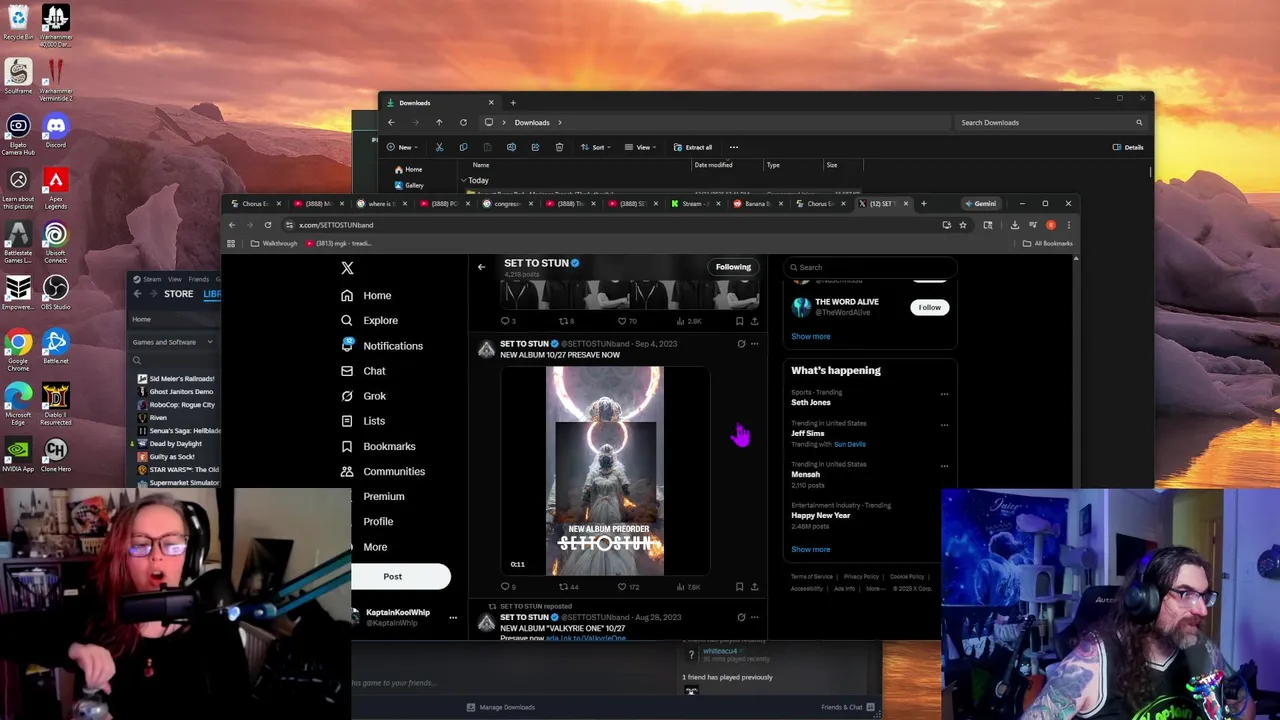Share the Sep 4, 2023 post

tap(754, 587)
